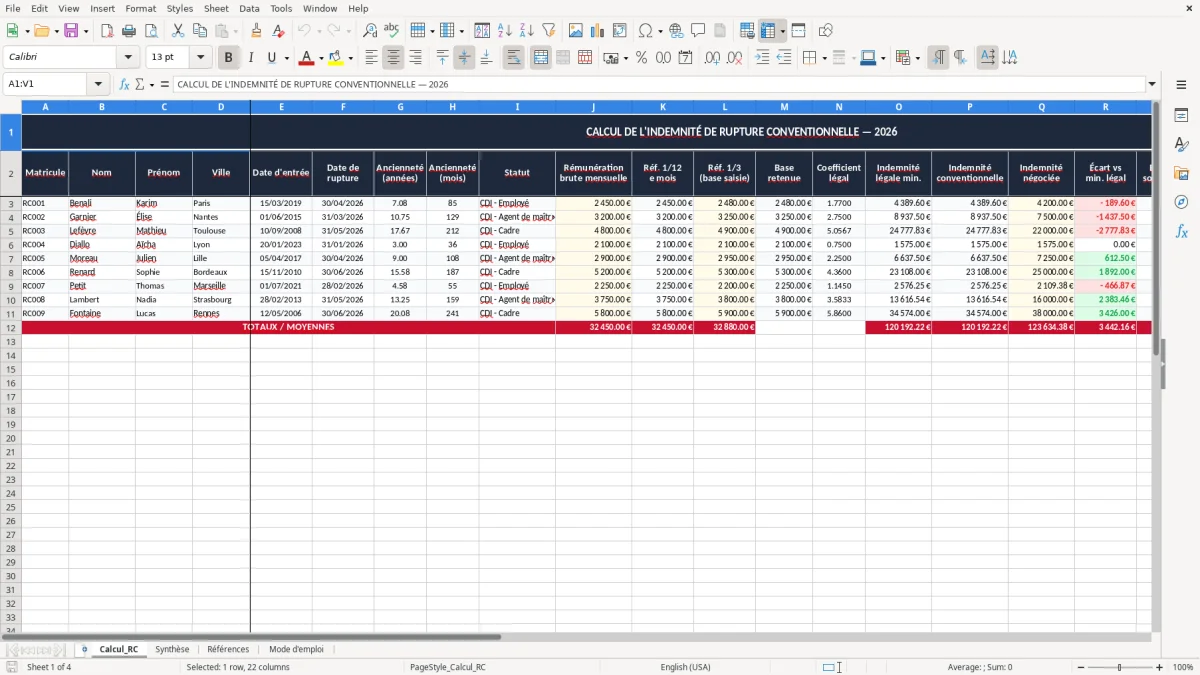Toggle Wrap Text
This screenshot has height=675, width=1200.
(514, 58)
